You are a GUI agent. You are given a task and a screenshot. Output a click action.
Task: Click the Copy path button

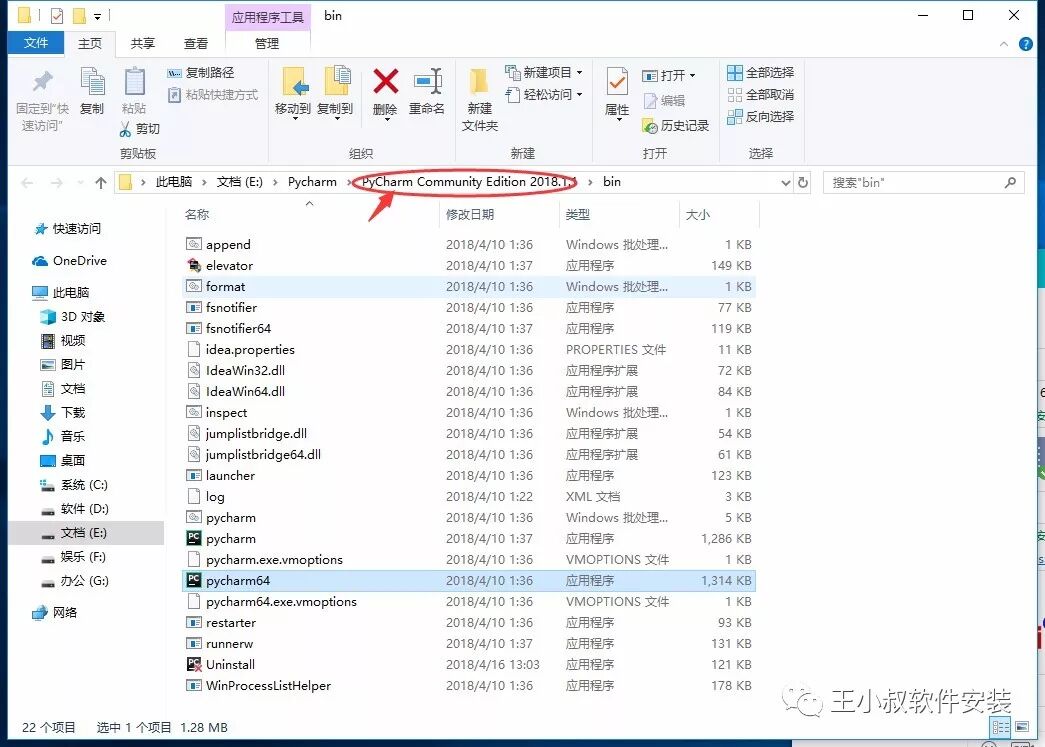(201, 73)
